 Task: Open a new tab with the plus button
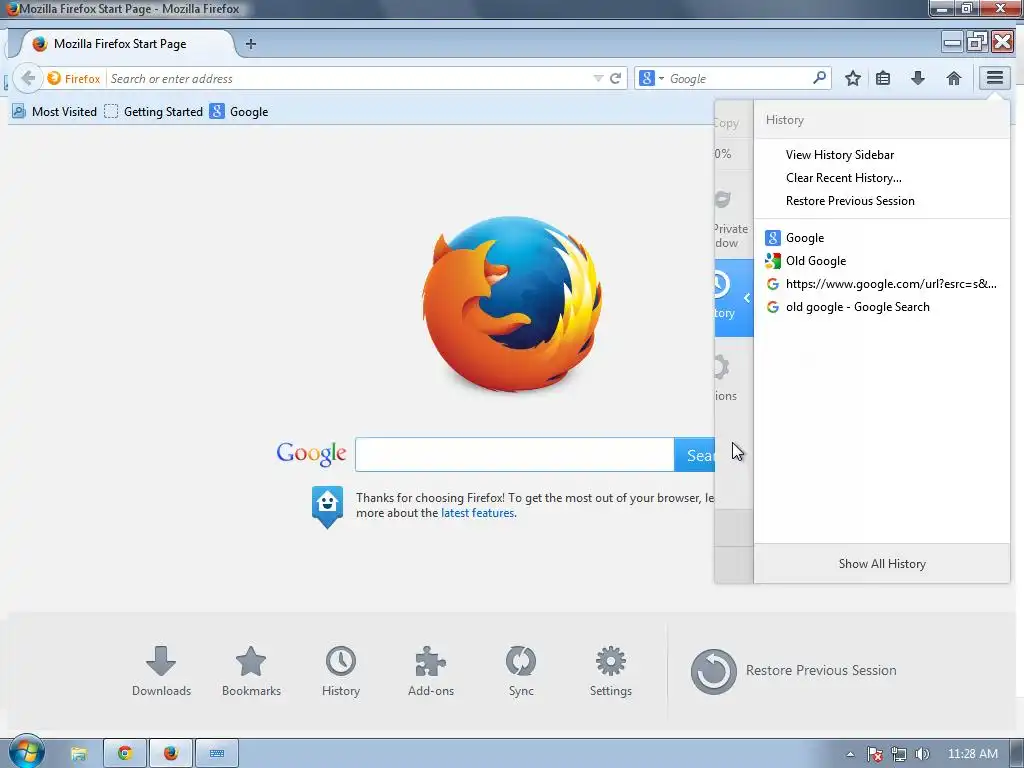[250, 44]
